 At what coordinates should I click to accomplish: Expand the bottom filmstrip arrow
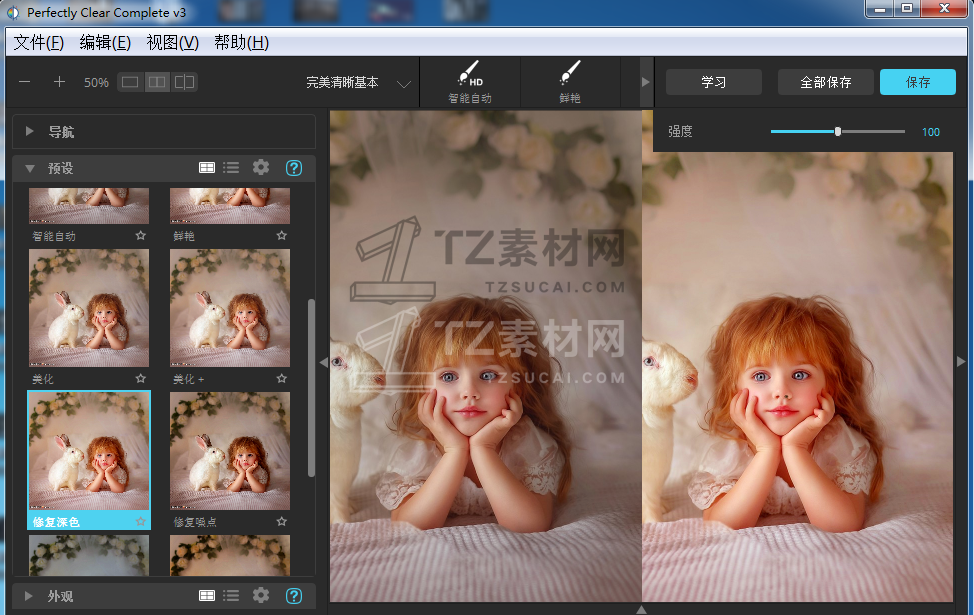[x=642, y=610]
